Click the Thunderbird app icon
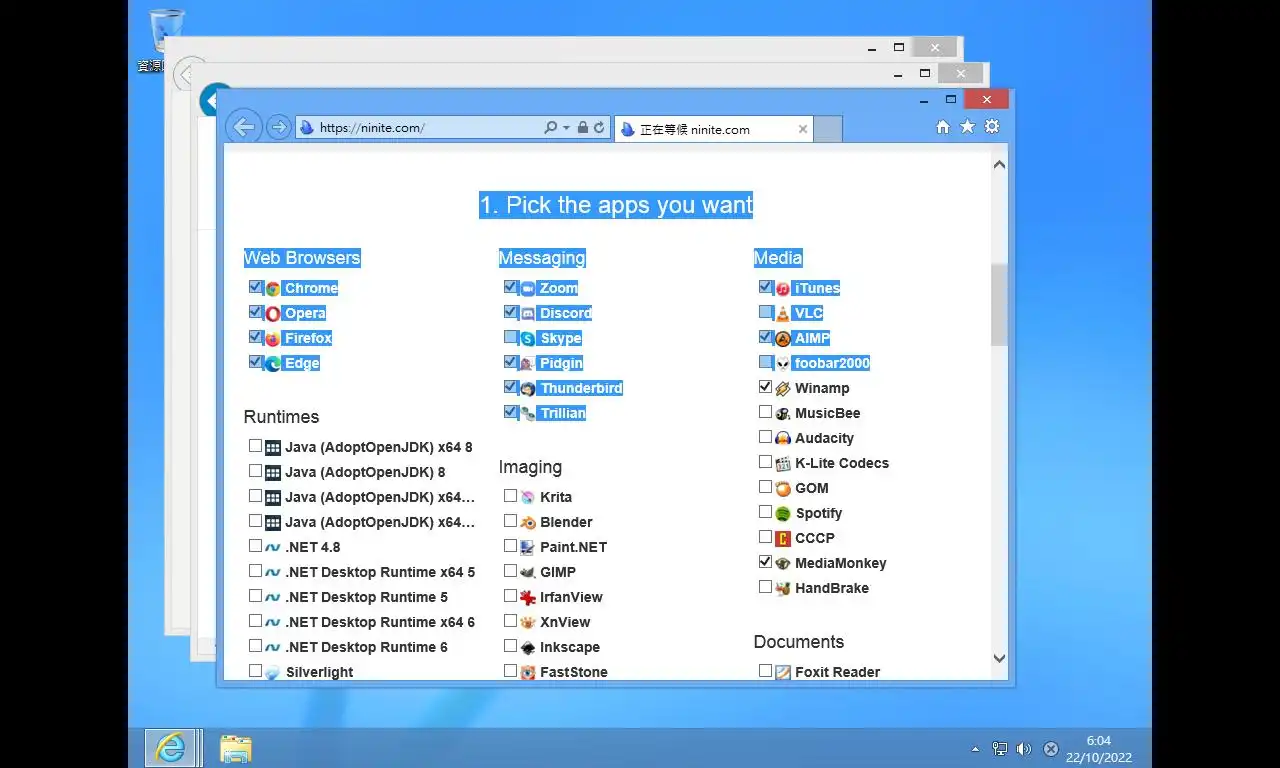1280x768 pixels. tap(528, 388)
